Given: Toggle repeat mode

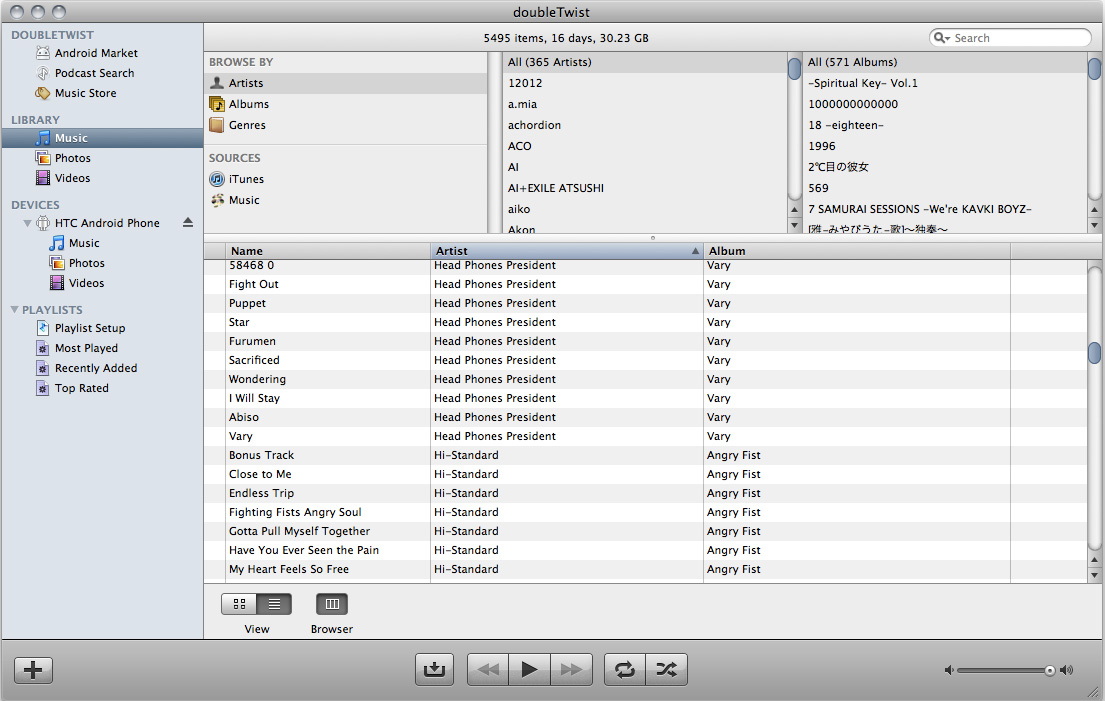Looking at the screenshot, I should [x=624, y=669].
